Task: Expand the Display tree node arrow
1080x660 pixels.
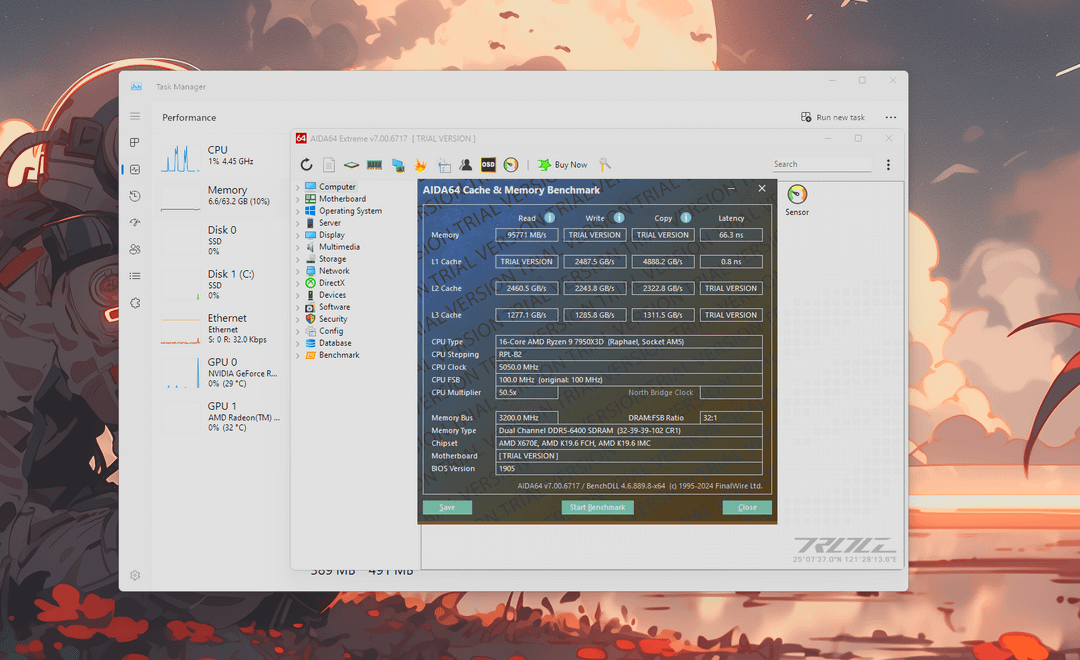Action: [298, 236]
